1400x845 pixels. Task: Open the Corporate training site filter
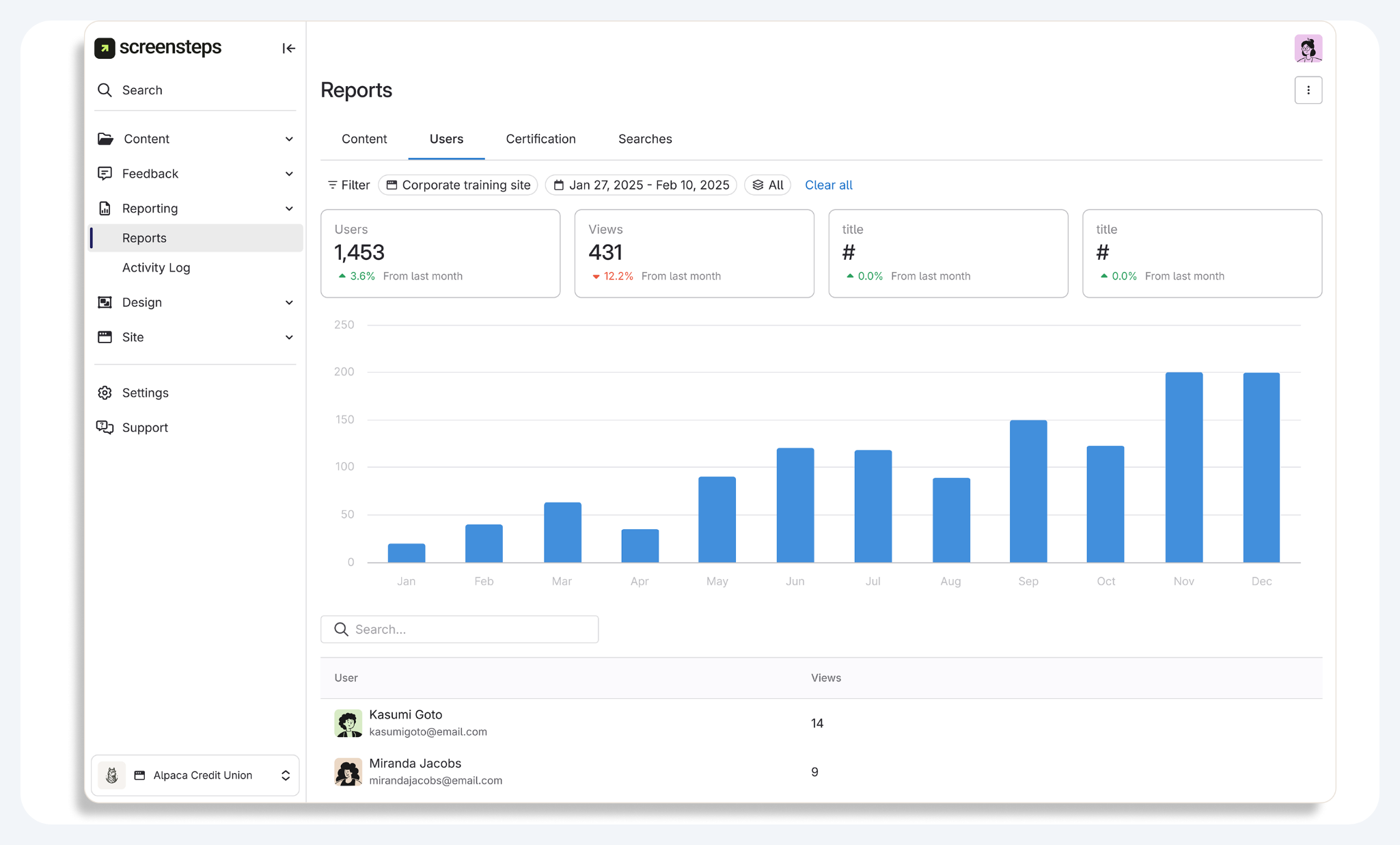point(458,185)
